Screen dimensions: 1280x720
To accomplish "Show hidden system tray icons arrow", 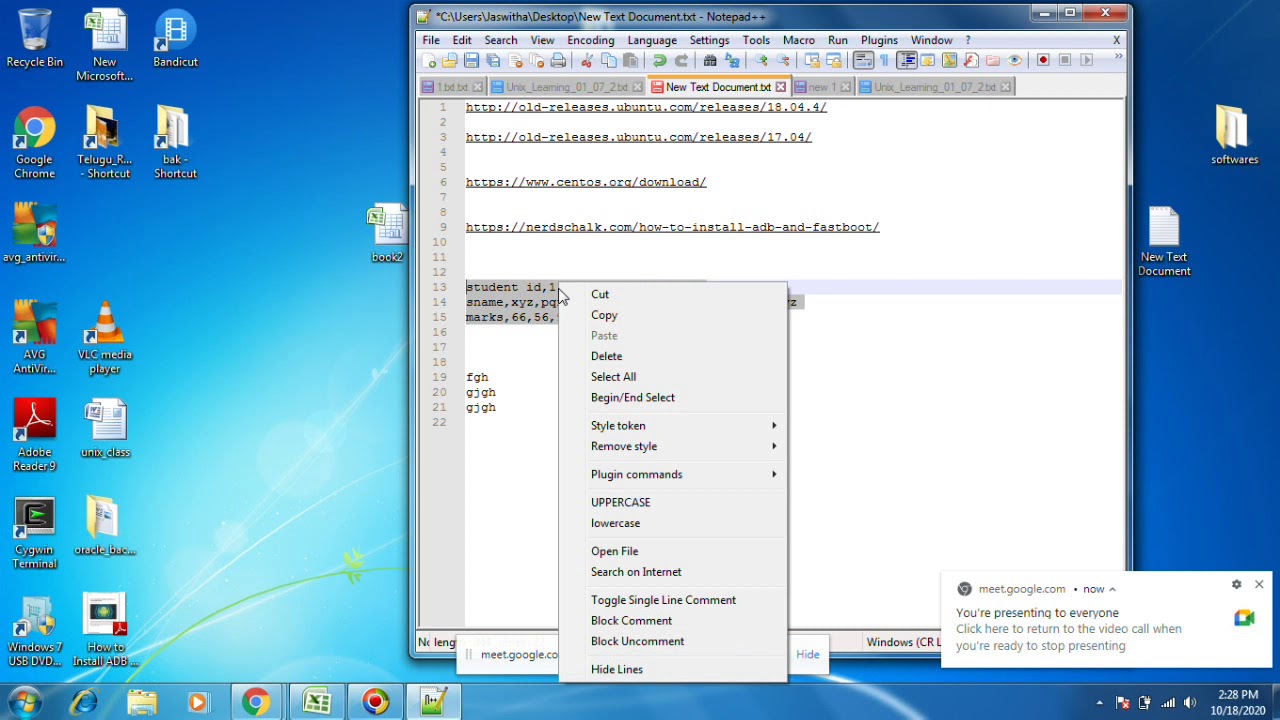I will [1099, 703].
